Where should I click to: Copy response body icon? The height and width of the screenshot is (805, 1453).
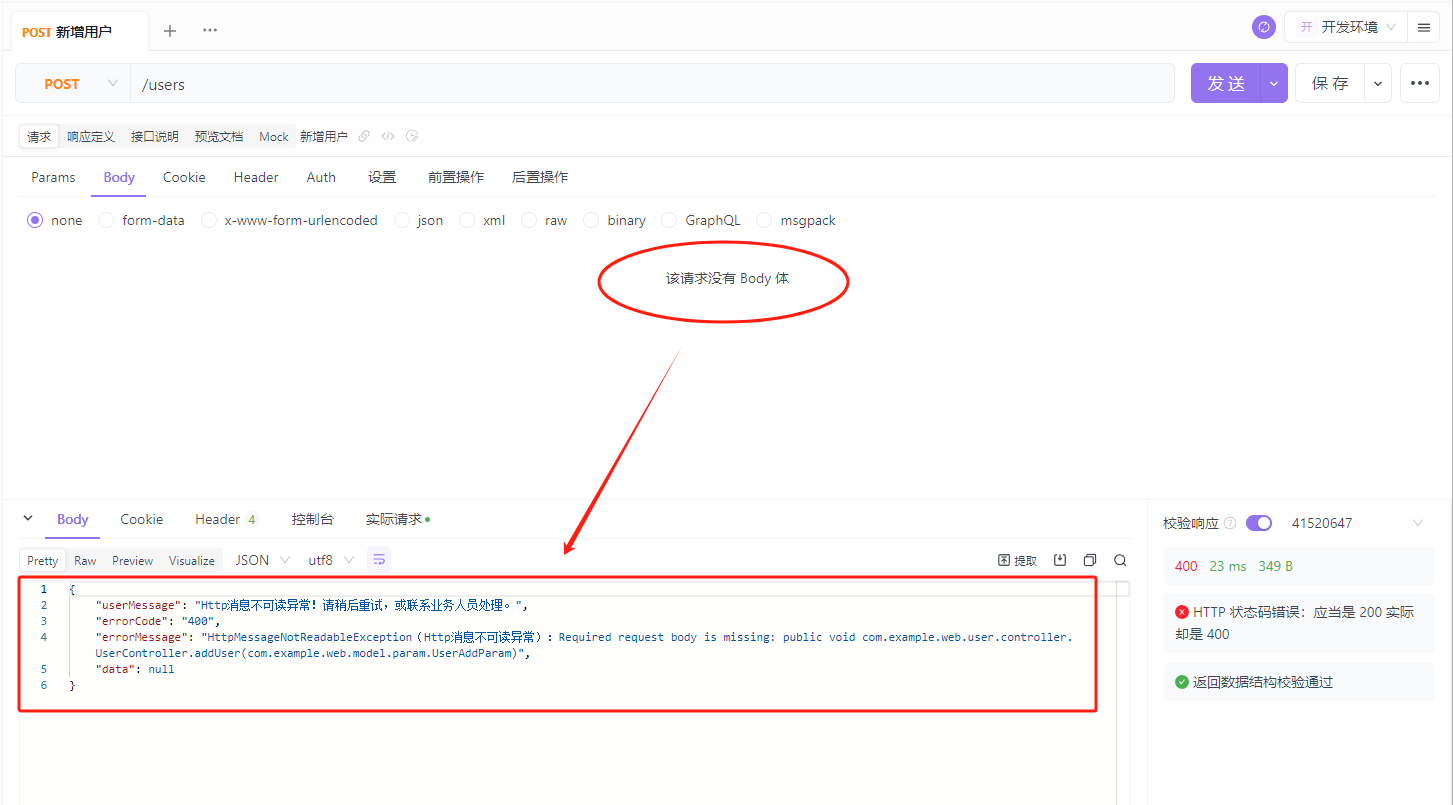pyautogui.click(x=1090, y=560)
